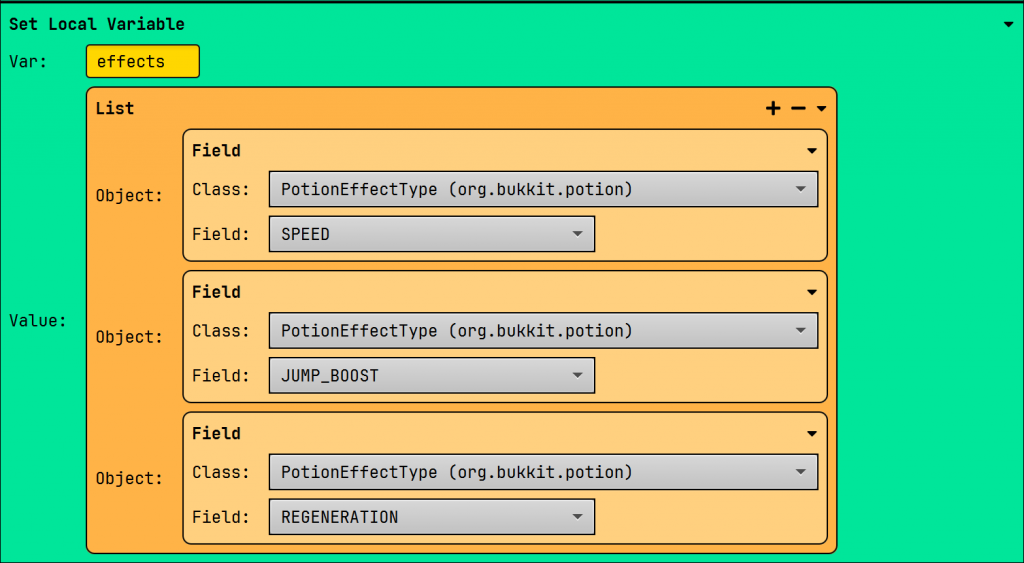Image resolution: width=1024 pixels, height=563 pixels.
Task: Collapse the Set Local Variable block
Action: click(x=1008, y=25)
